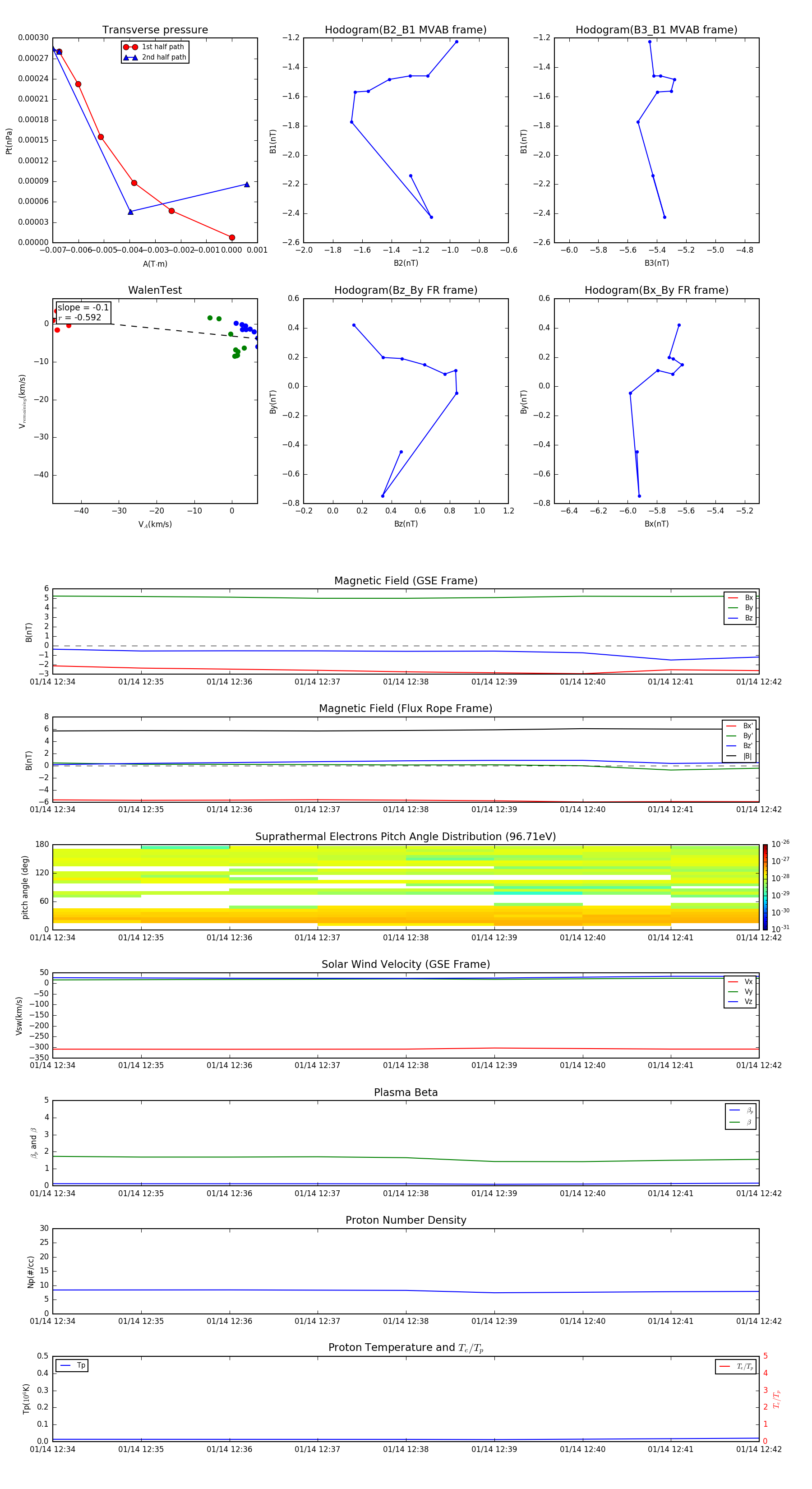Click the 'Tp' legend entry in temperature plot

pyautogui.click(x=72, y=1366)
